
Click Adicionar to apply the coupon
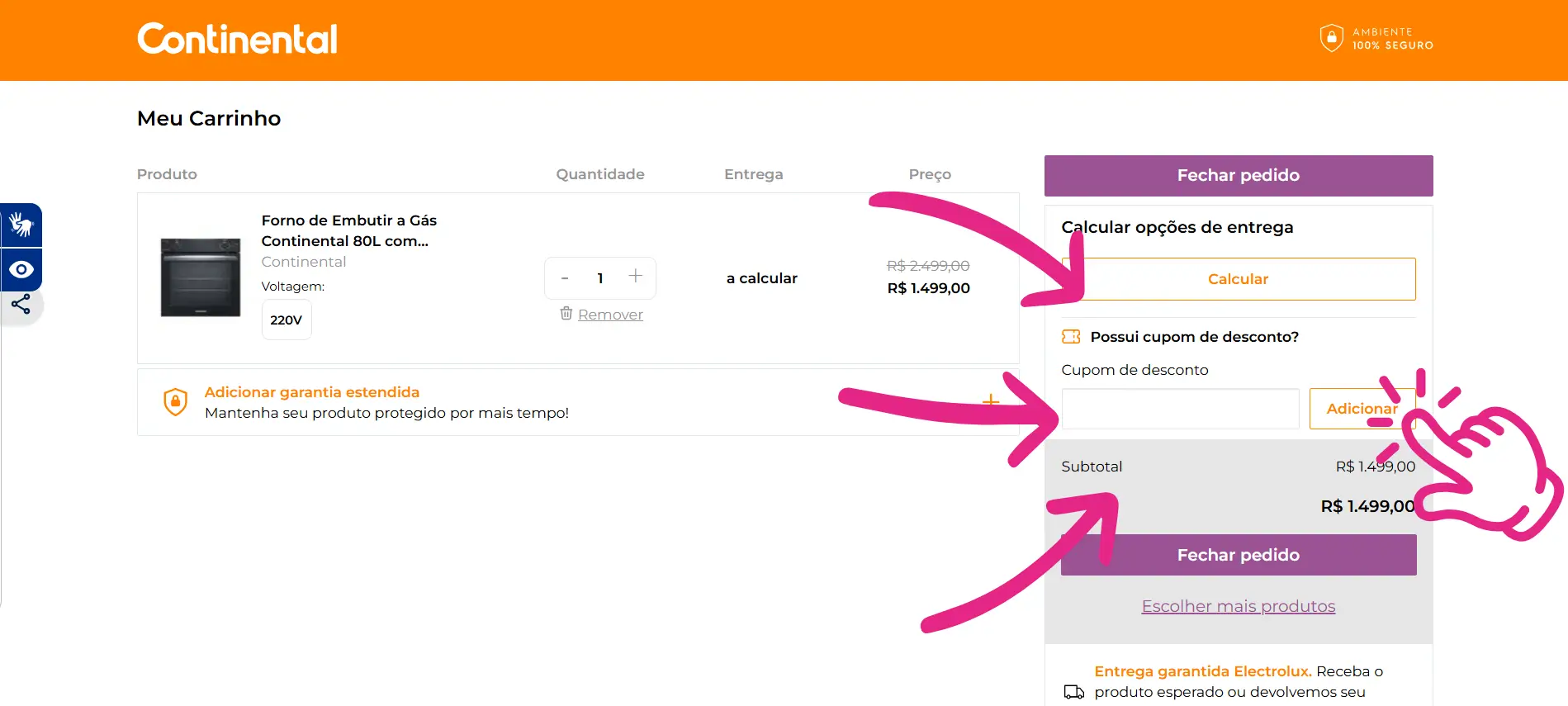point(1362,409)
